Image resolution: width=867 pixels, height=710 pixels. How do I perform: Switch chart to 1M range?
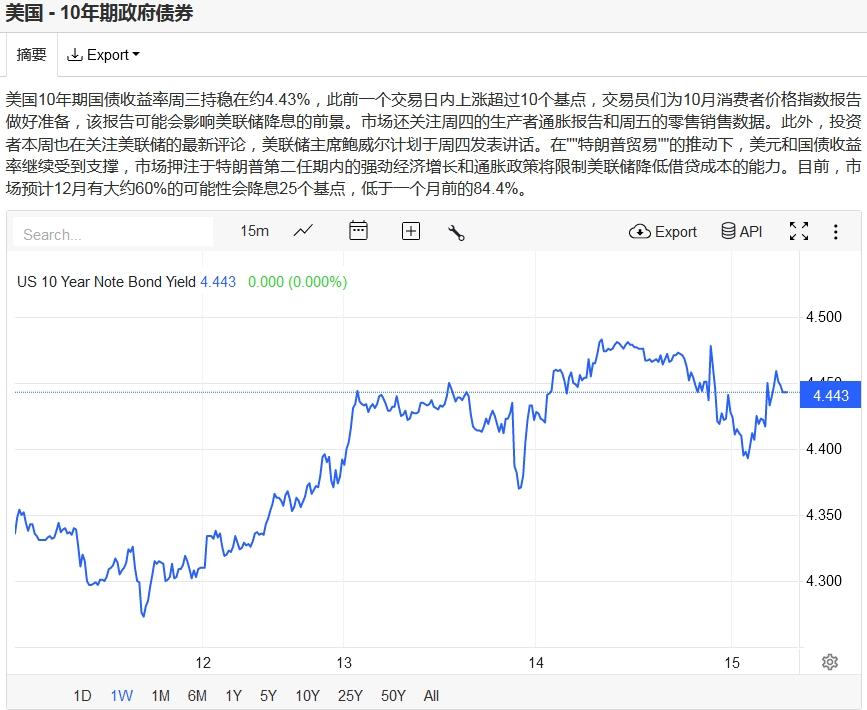160,696
